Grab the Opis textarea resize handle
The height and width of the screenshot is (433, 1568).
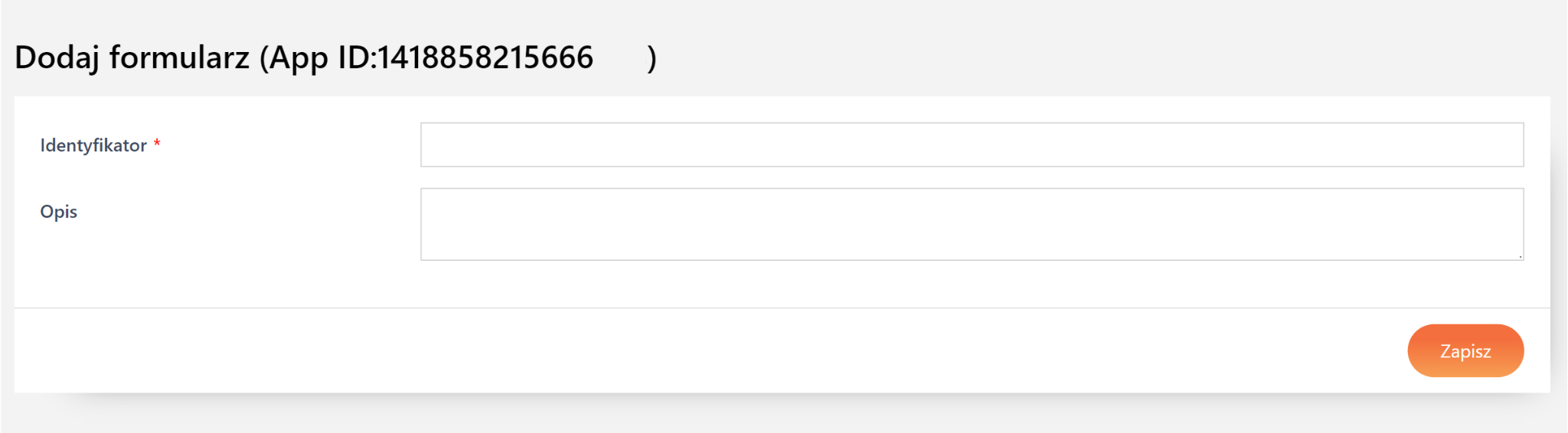[1520, 256]
